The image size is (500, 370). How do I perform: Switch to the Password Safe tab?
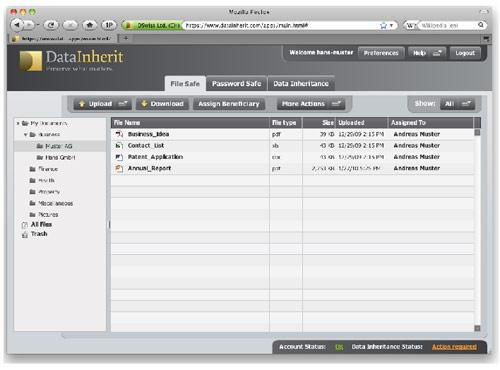236,84
